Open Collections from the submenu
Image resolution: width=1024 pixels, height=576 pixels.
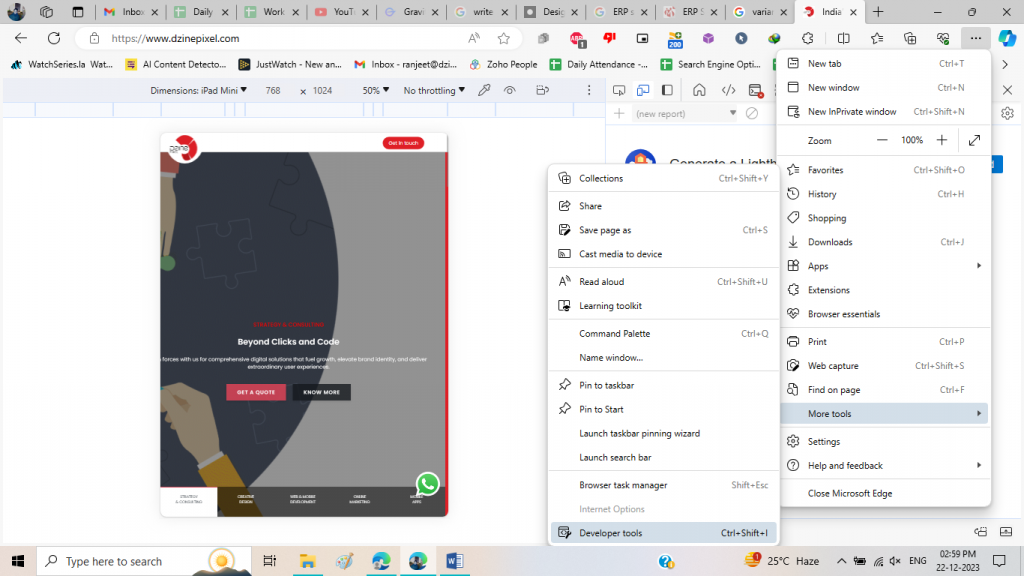664,178
